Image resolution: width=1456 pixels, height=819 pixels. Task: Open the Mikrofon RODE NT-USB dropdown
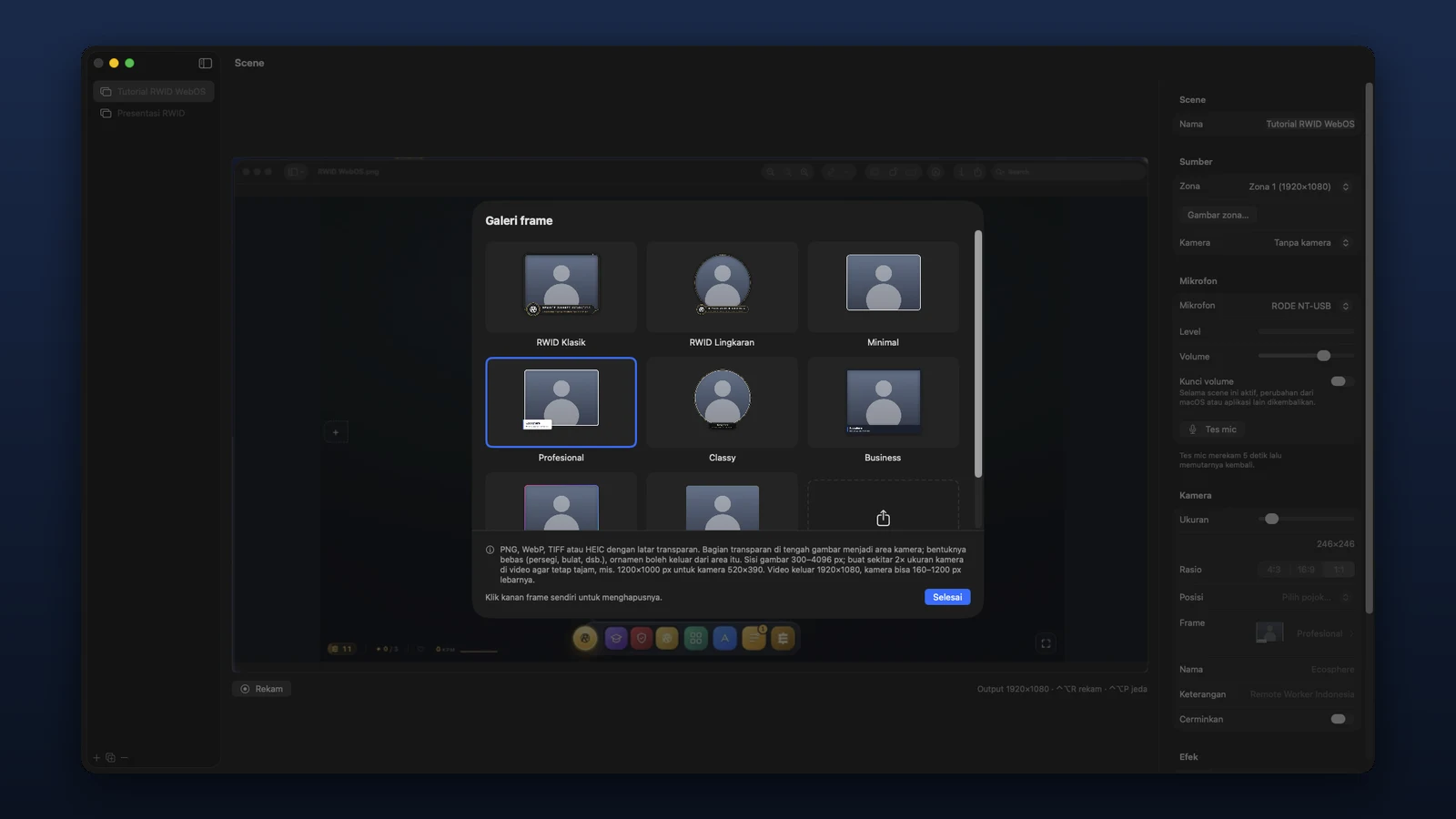tap(1310, 306)
